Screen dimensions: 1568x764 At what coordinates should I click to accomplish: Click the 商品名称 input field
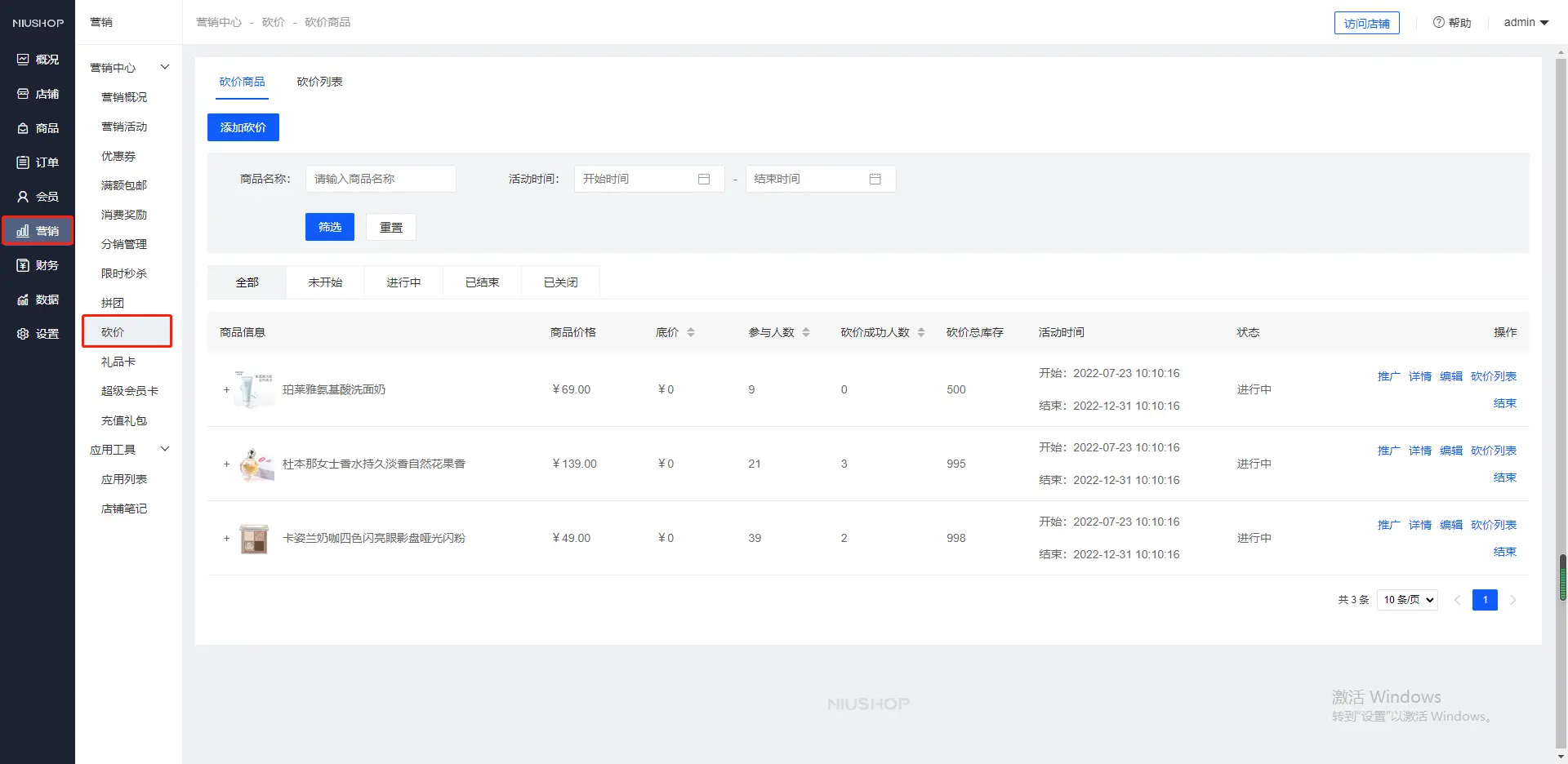pos(381,179)
